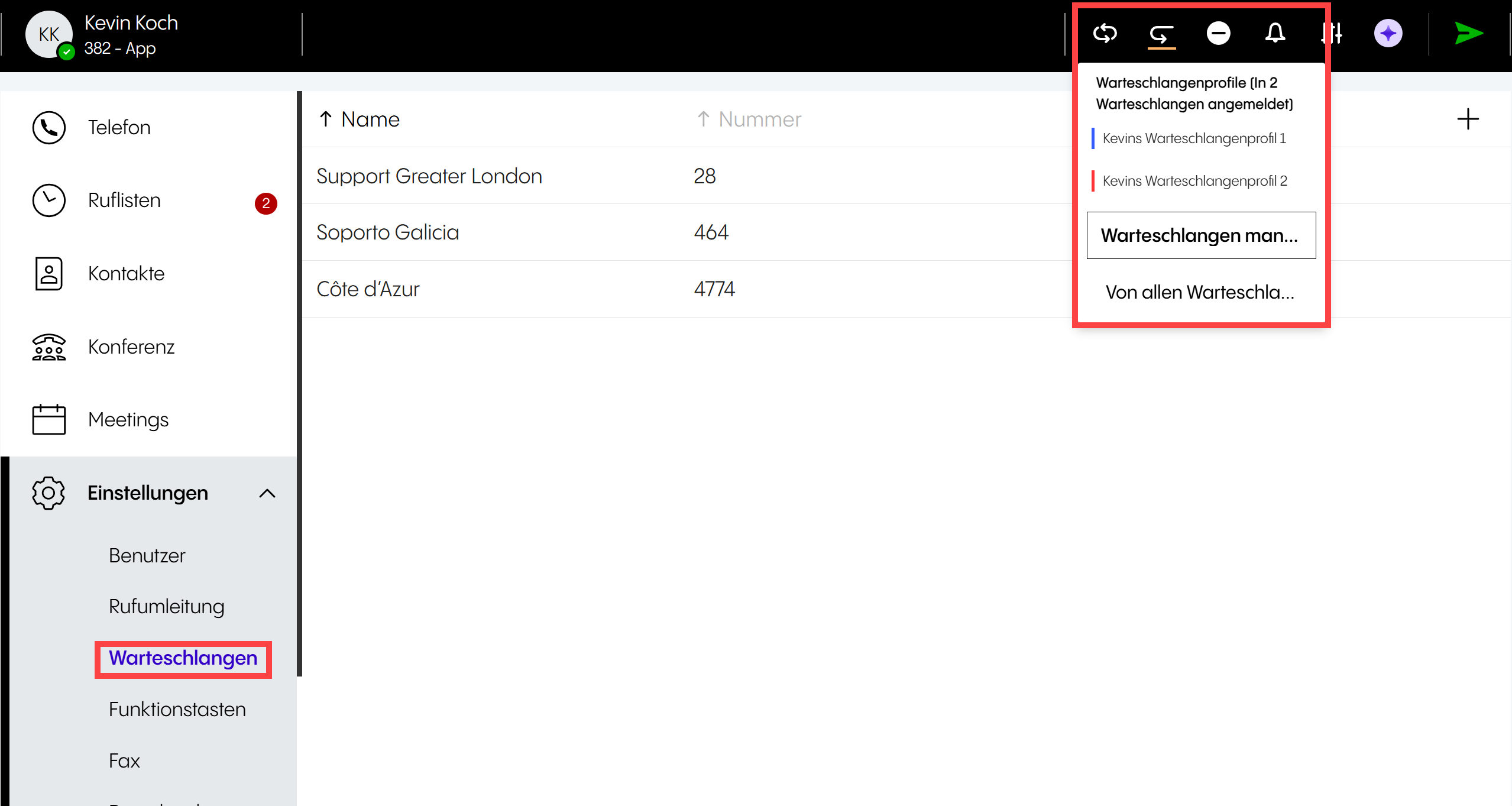Go to Kontakte section
Screen dimensions: 1512x806
(x=126, y=273)
